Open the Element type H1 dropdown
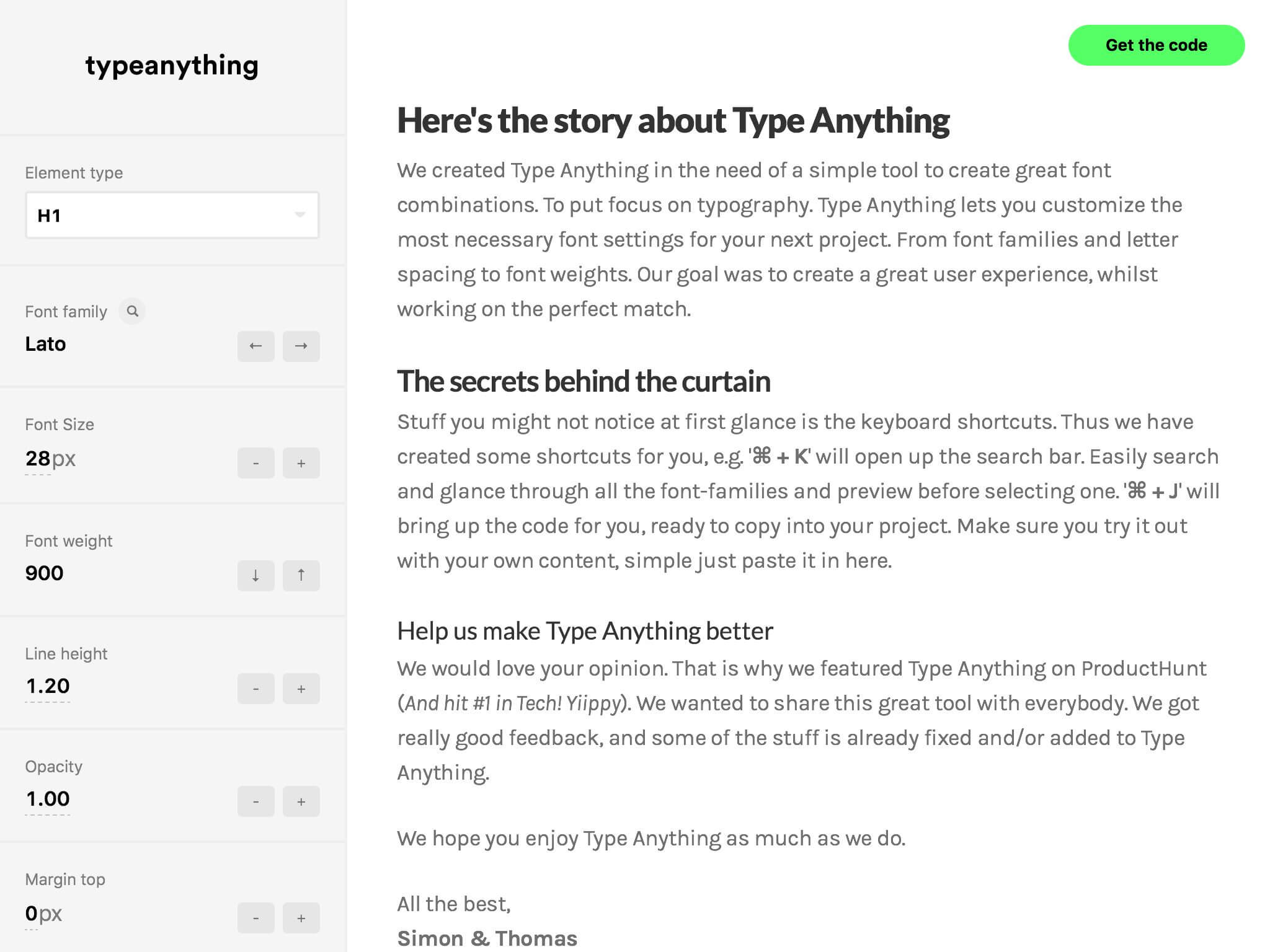Viewport: 1270px width, 952px height. pos(172,215)
